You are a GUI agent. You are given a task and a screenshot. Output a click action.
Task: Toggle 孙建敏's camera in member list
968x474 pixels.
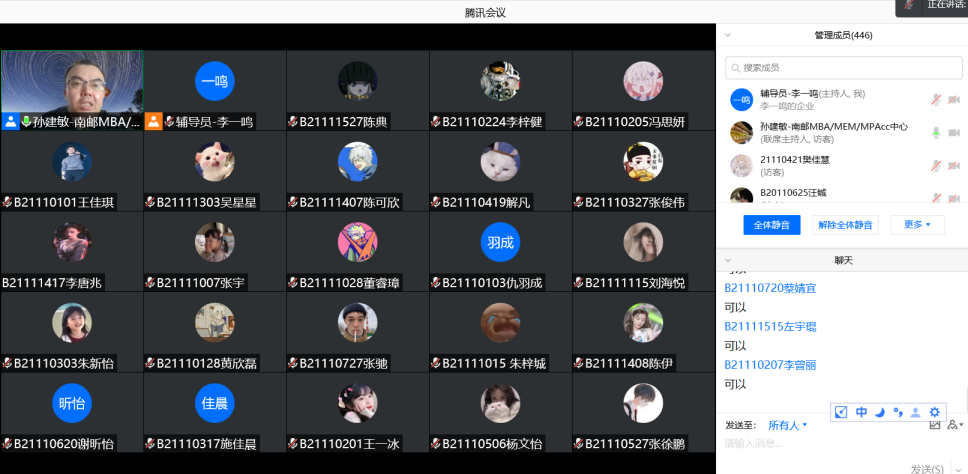pos(954,132)
